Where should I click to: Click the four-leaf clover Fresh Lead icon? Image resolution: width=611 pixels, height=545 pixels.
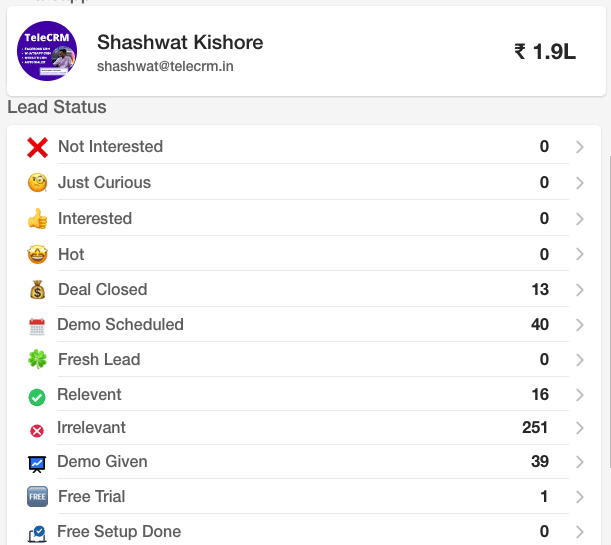click(37, 359)
